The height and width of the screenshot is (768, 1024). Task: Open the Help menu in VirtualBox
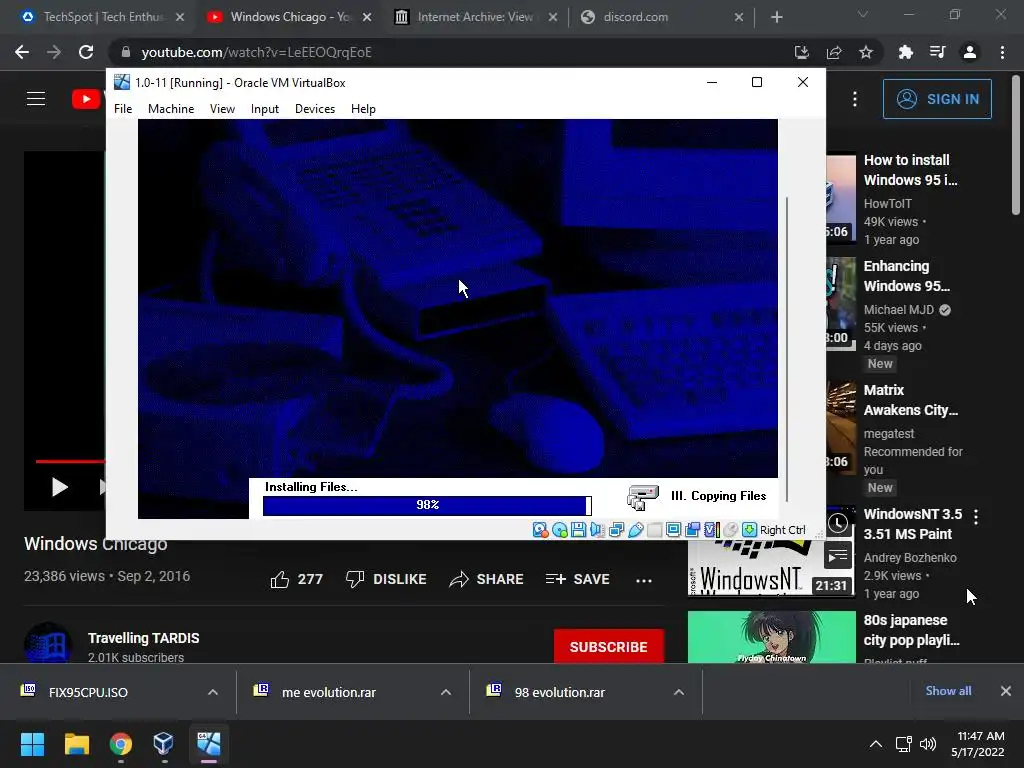click(363, 109)
